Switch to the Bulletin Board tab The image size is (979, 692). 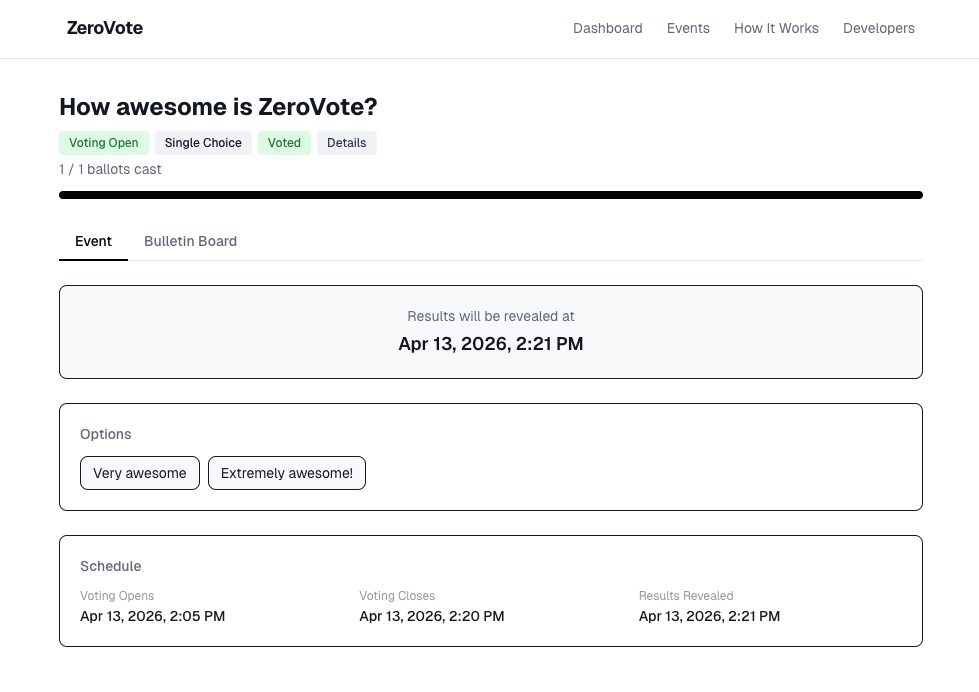[190, 241]
